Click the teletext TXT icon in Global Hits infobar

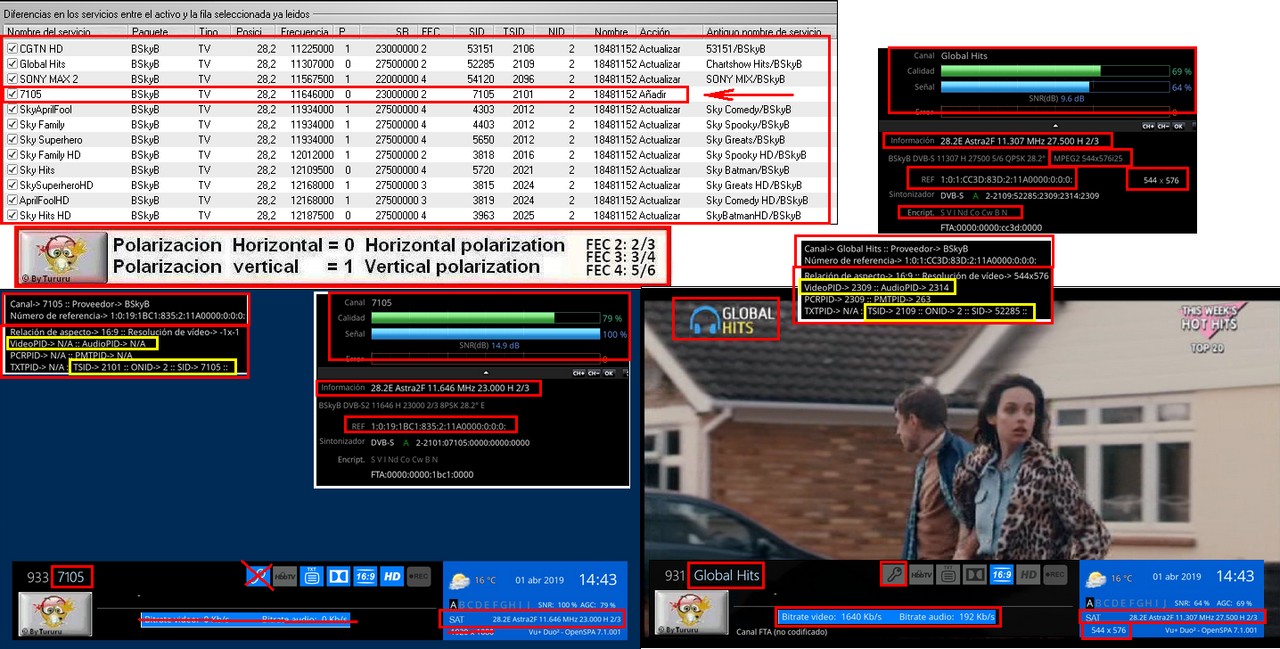click(x=948, y=575)
